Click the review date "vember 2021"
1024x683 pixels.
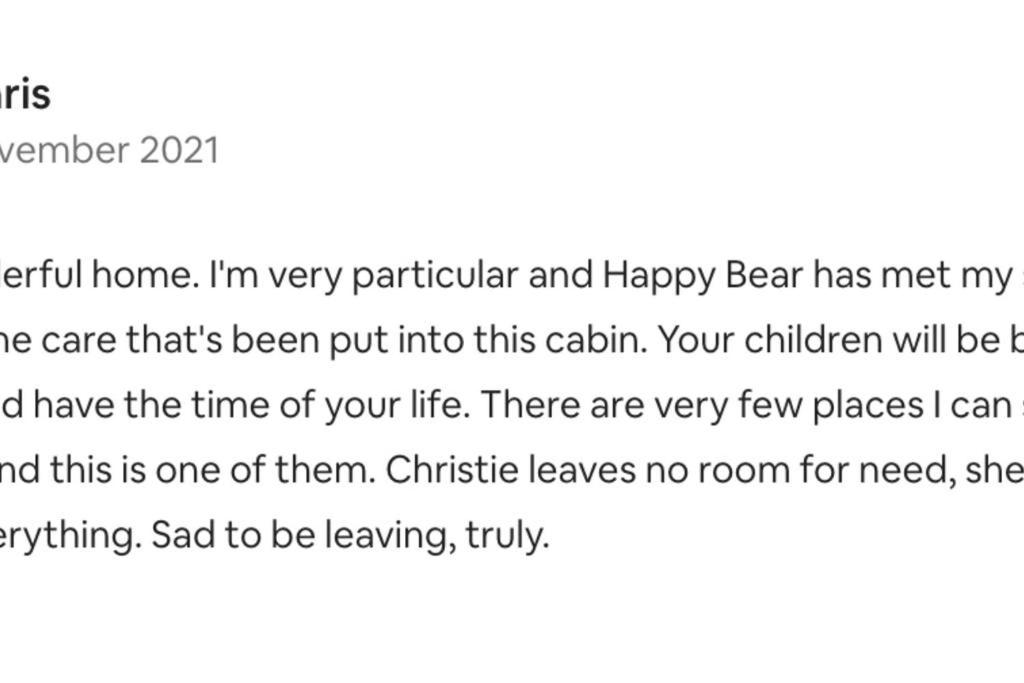(x=108, y=150)
